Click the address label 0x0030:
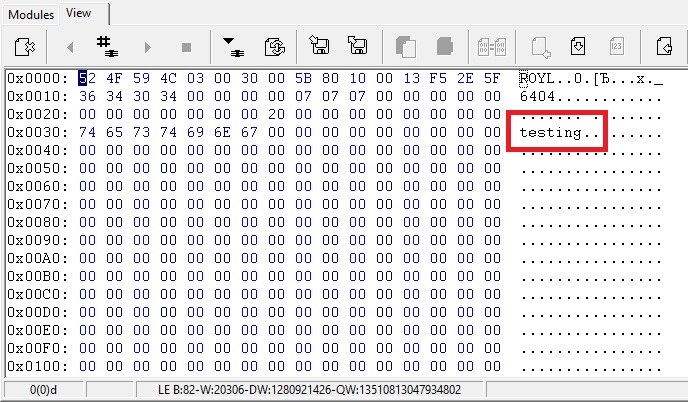The image size is (688, 402). (38, 133)
